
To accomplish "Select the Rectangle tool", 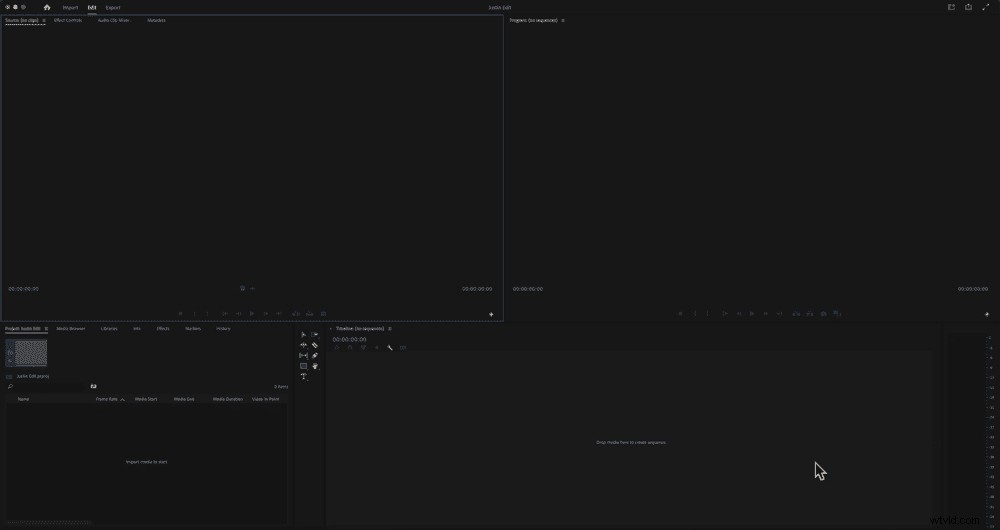I will pyautogui.click(x=304, y=366).
